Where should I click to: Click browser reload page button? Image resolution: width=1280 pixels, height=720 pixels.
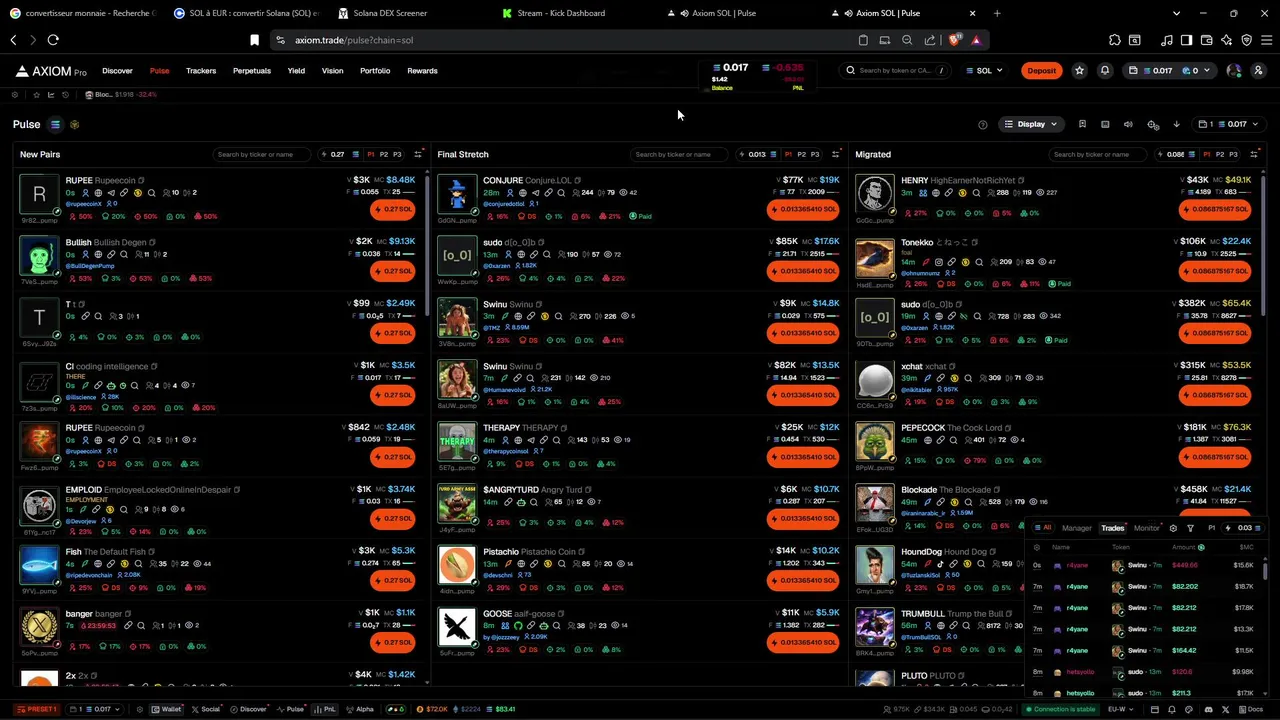[x=53, y=40]
